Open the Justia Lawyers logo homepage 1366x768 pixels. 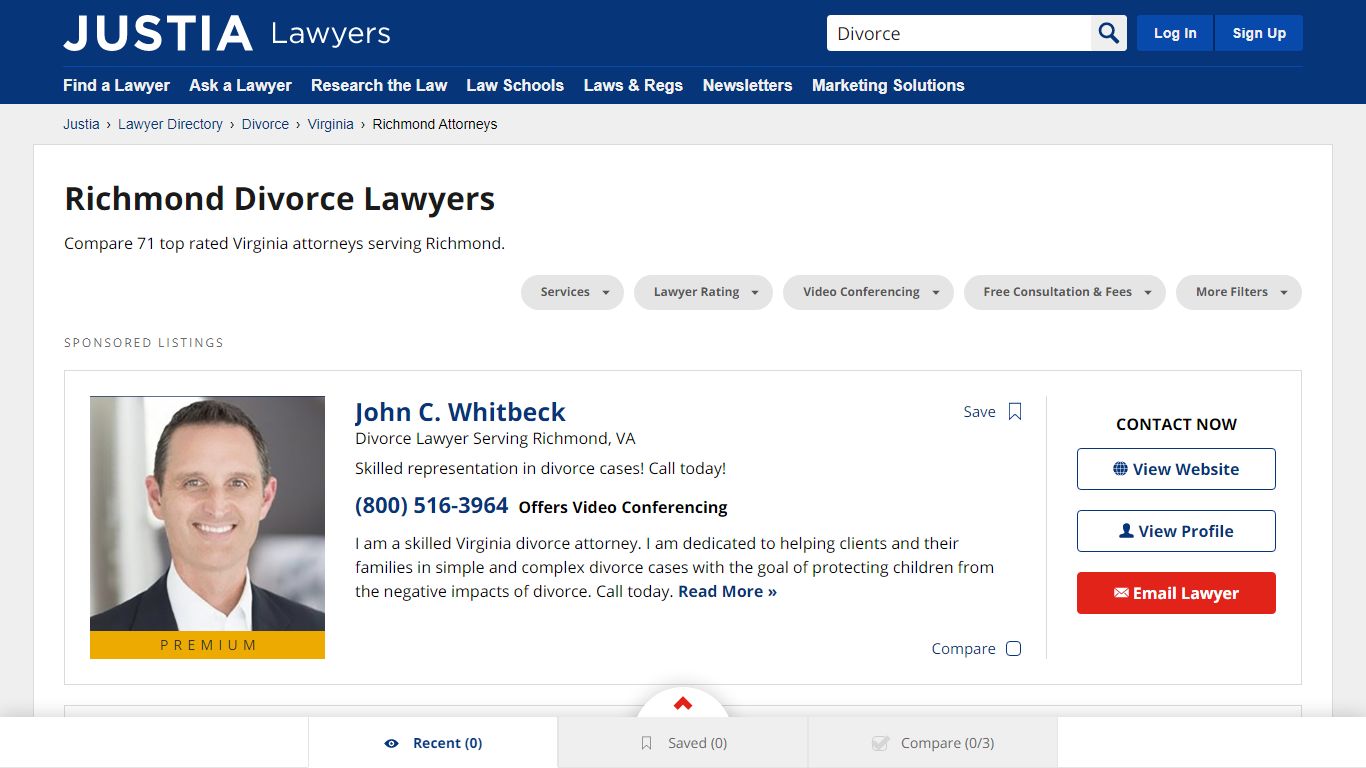227,33
